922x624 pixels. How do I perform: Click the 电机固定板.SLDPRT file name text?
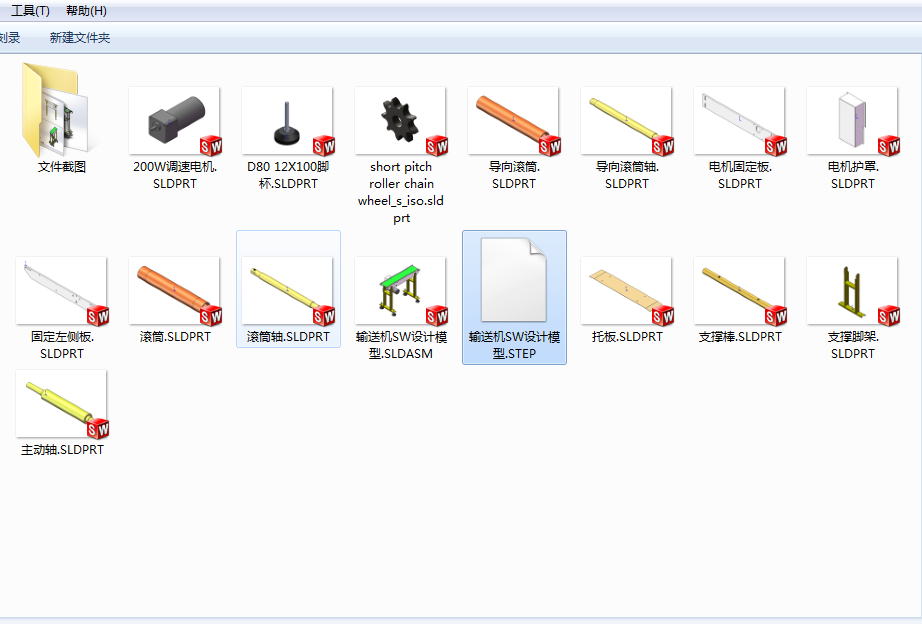tap(739, 175)
